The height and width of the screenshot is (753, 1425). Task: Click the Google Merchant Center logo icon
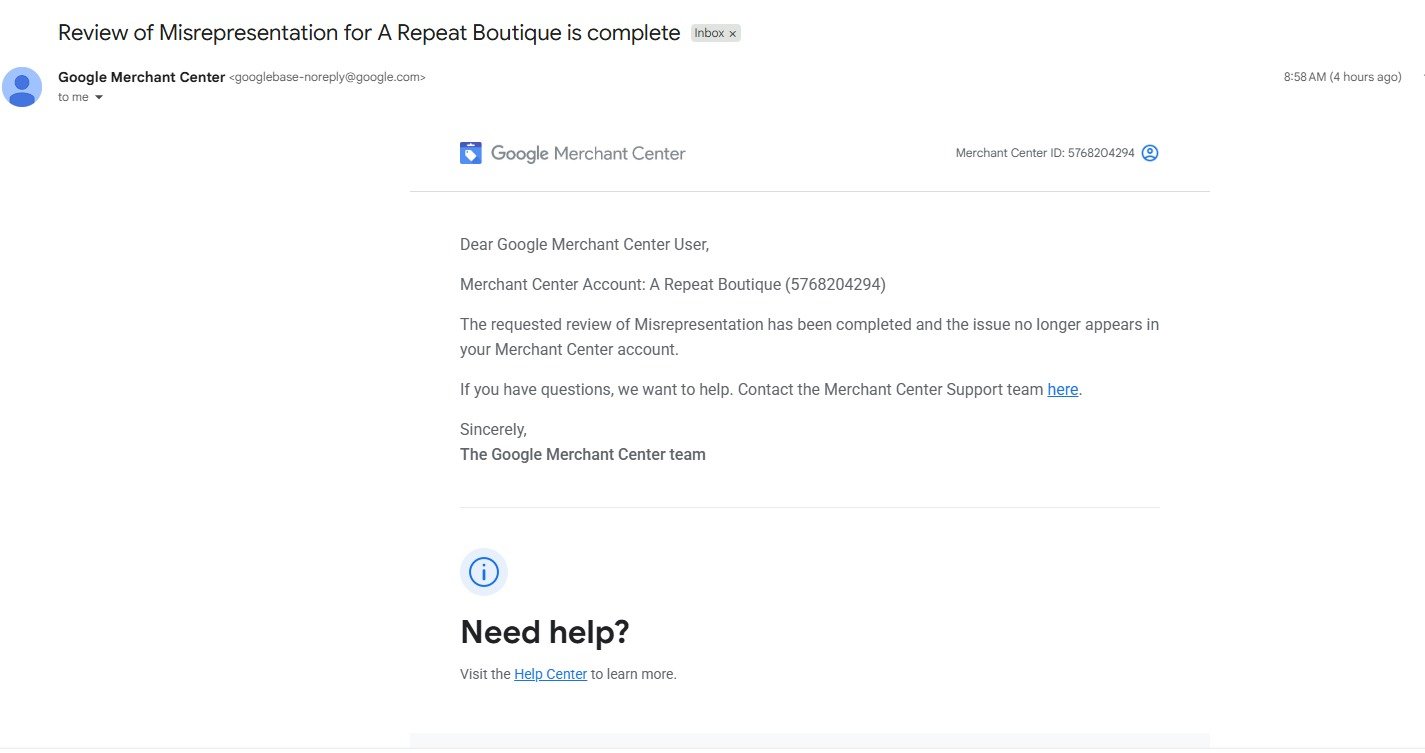point(471,153)
